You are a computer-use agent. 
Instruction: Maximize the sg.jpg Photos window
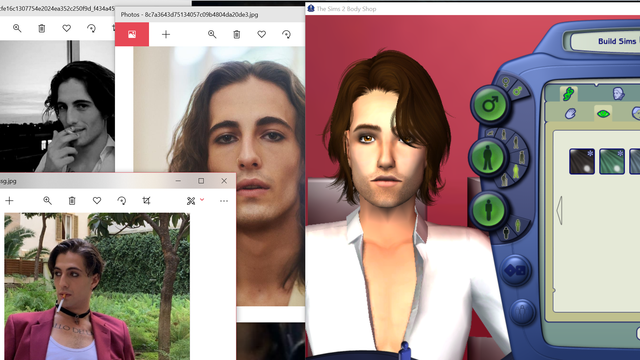[x=201, y=181]
